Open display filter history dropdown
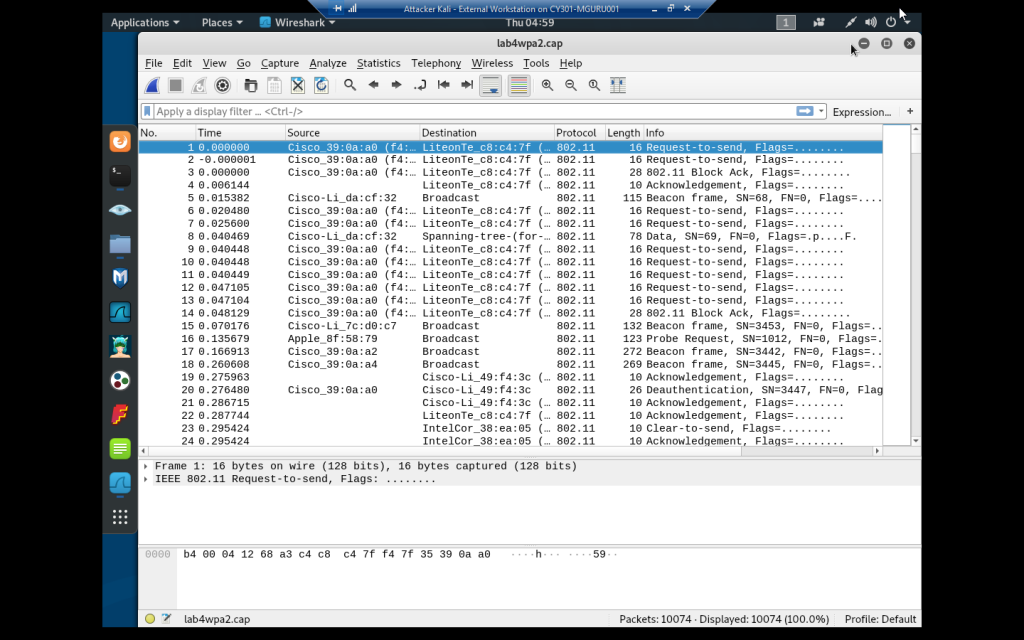This screenshot has width=1024, height=640. (x=821, y=112)
